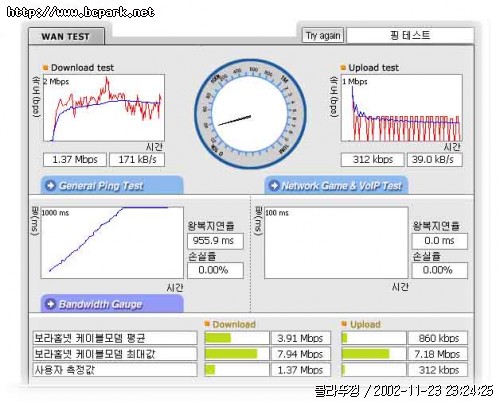Click the 3.91 Mbps download progress bar
Image resolution: width=500 pixels, height=403 pixels.
point(237,338)
